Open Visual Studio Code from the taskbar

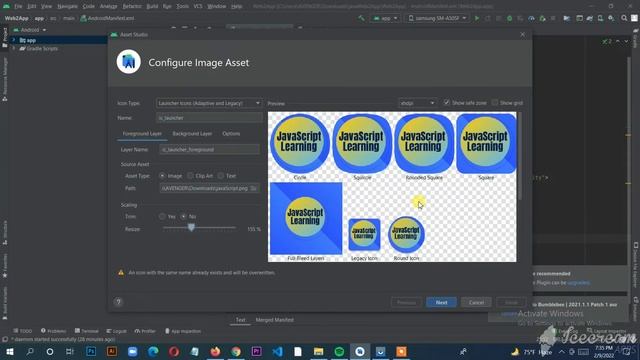(x=278, y=351)
